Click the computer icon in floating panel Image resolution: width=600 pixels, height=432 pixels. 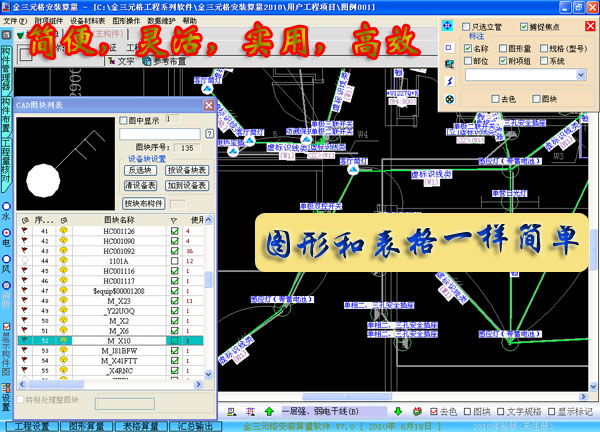click(x=449, y=62)
